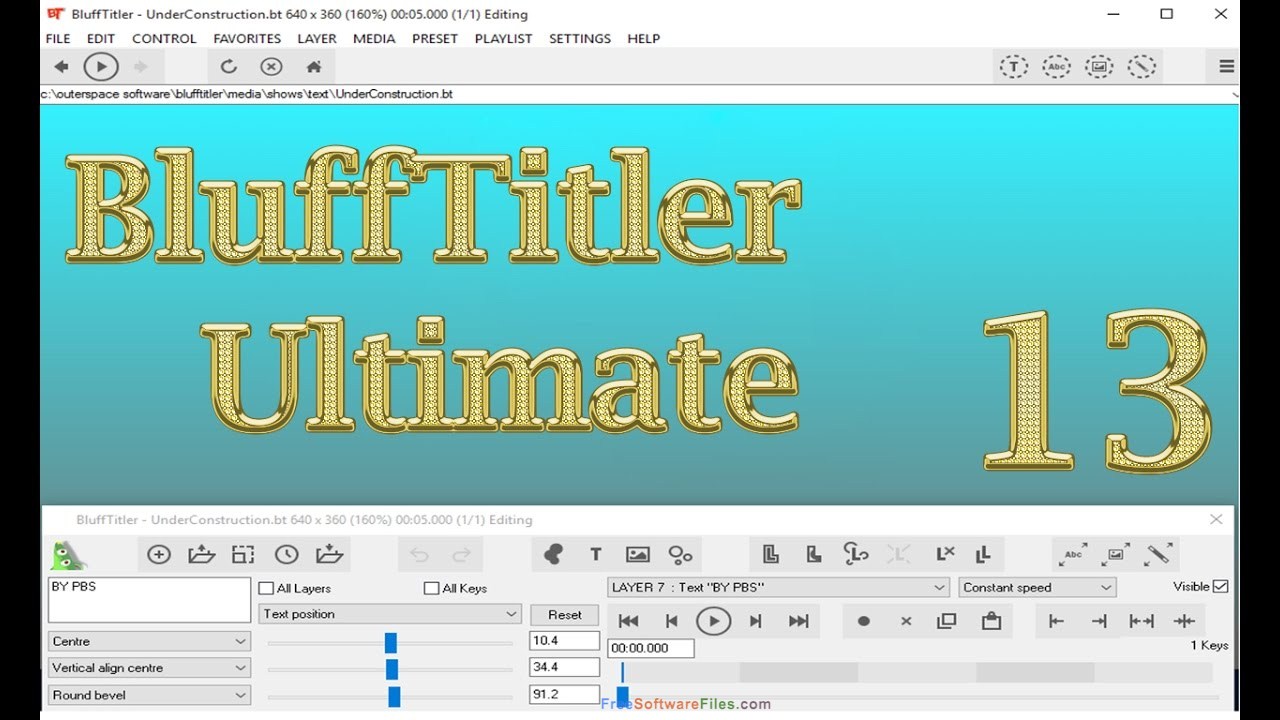Toggle the Visible checkbox
This screenshot has width=1280, height=720.
1220,587
